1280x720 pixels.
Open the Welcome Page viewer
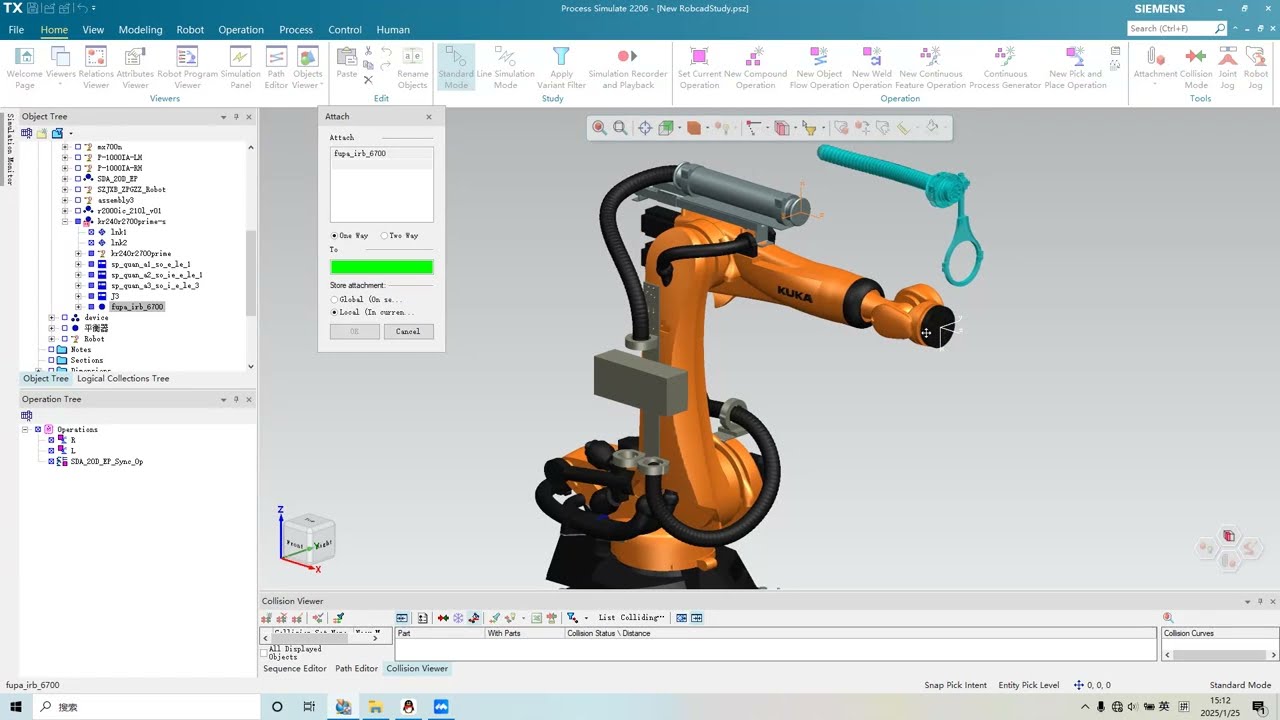(x=24, y=67)
